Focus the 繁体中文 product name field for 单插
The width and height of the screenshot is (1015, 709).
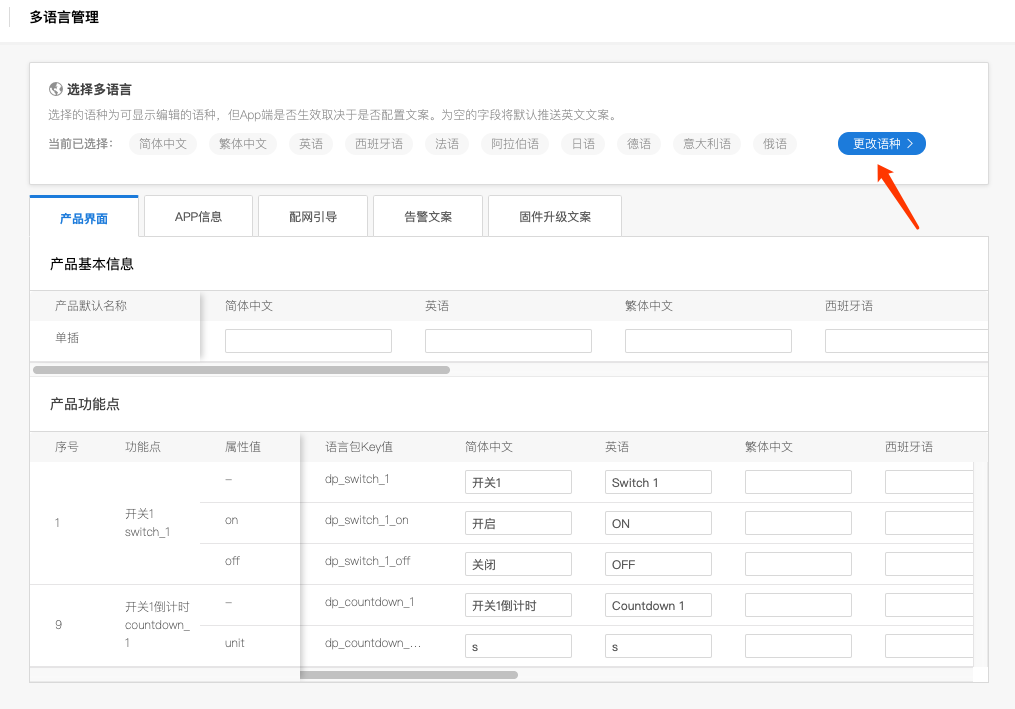pyautogui.click(x=708, y=341)
